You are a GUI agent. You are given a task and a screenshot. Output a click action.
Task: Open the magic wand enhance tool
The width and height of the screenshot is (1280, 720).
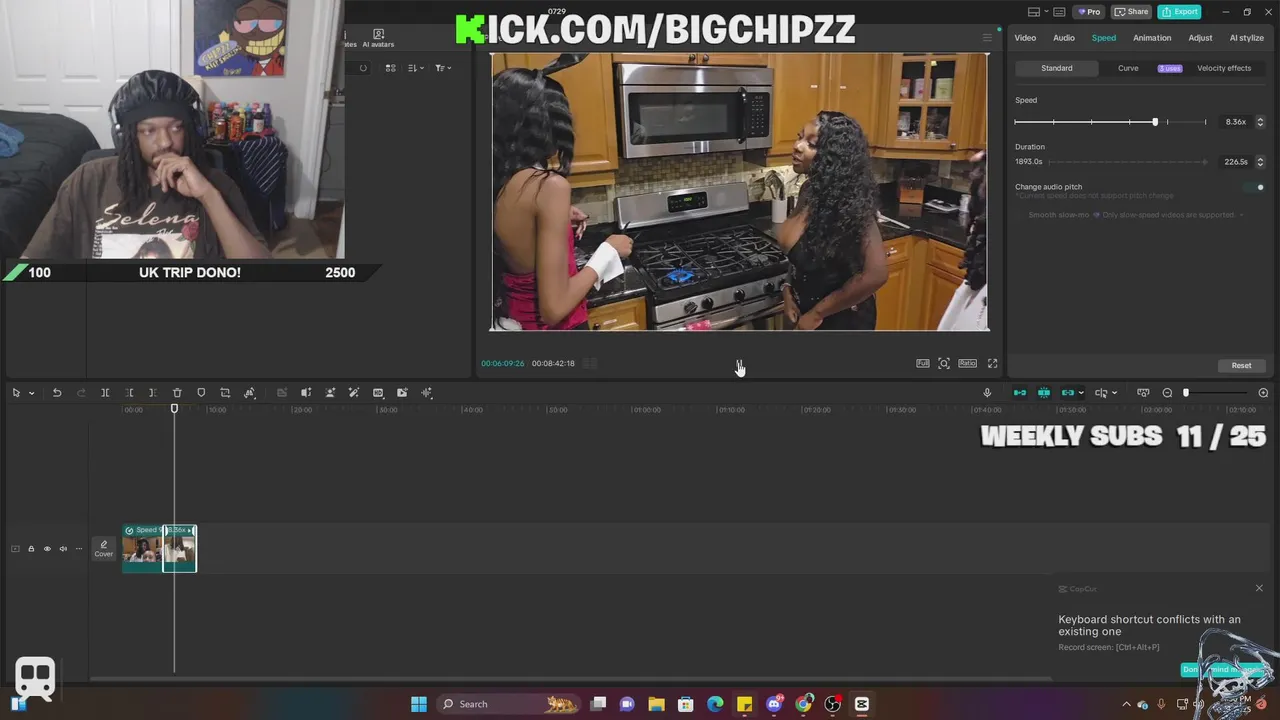354,393
